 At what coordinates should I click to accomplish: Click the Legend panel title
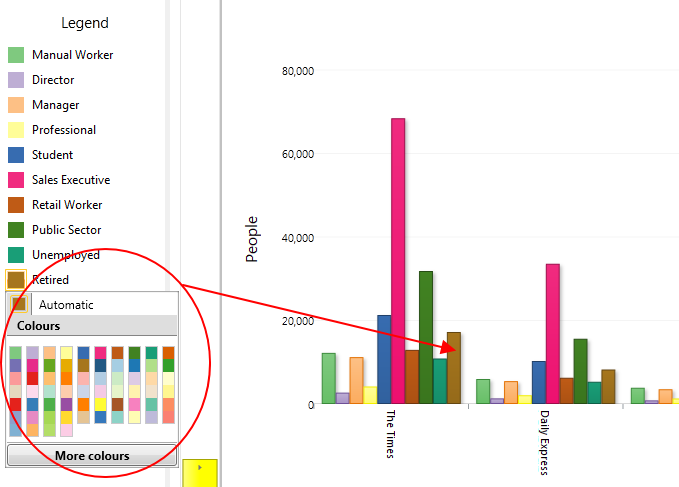tap(85, 23)
